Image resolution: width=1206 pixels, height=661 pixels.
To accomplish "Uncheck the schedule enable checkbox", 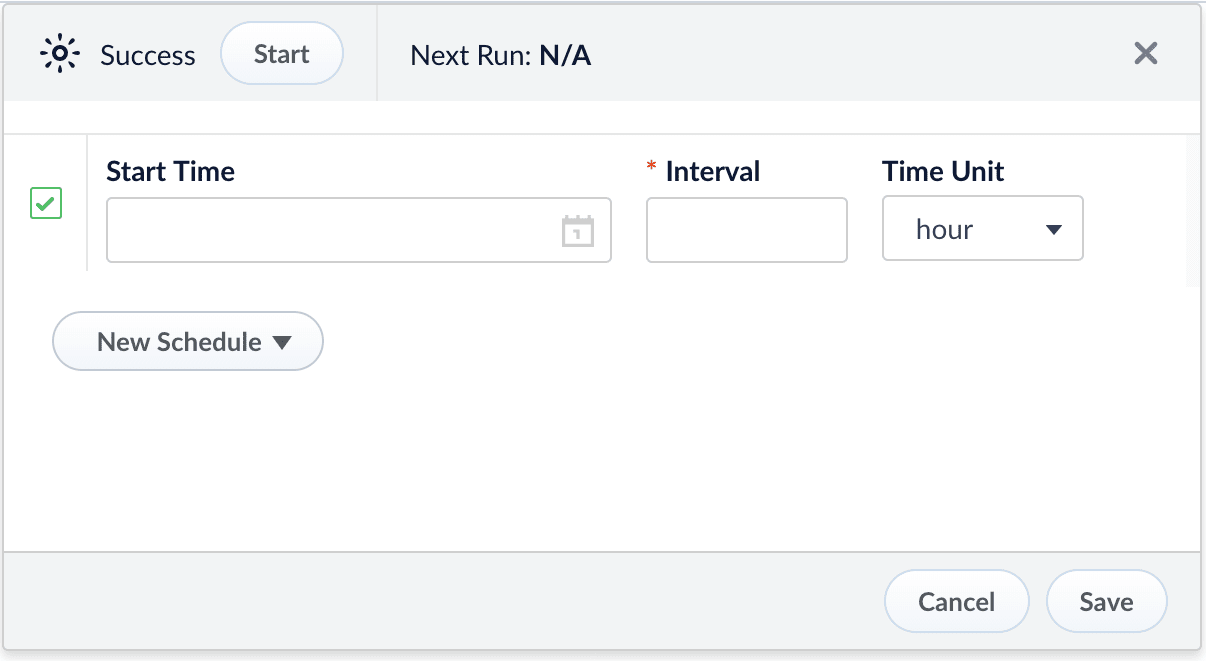I will pos(45,203).
